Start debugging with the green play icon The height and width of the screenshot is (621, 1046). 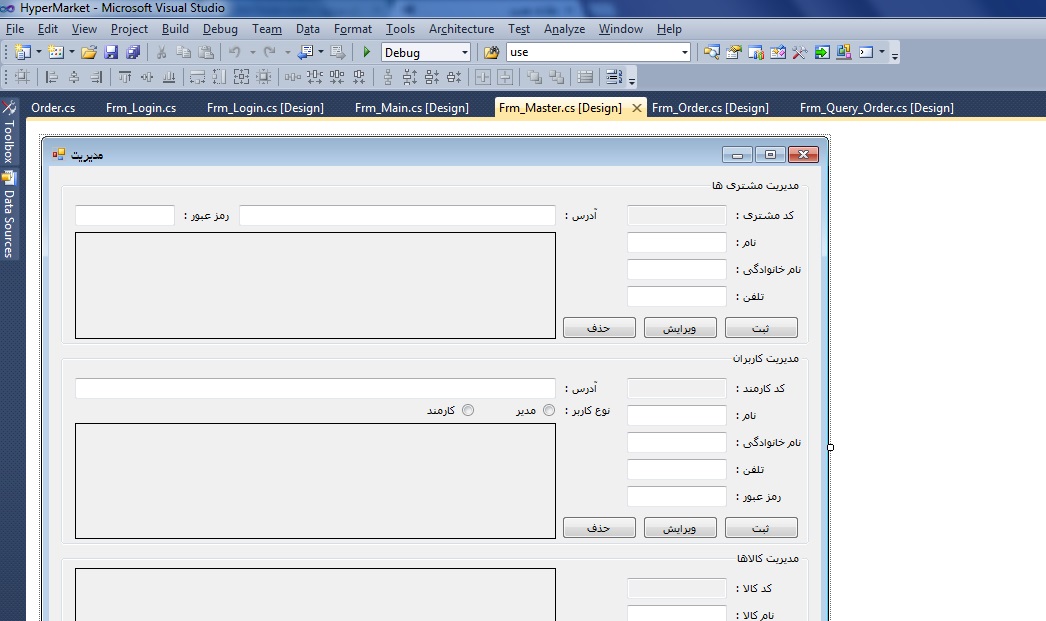tap(367, 52)
